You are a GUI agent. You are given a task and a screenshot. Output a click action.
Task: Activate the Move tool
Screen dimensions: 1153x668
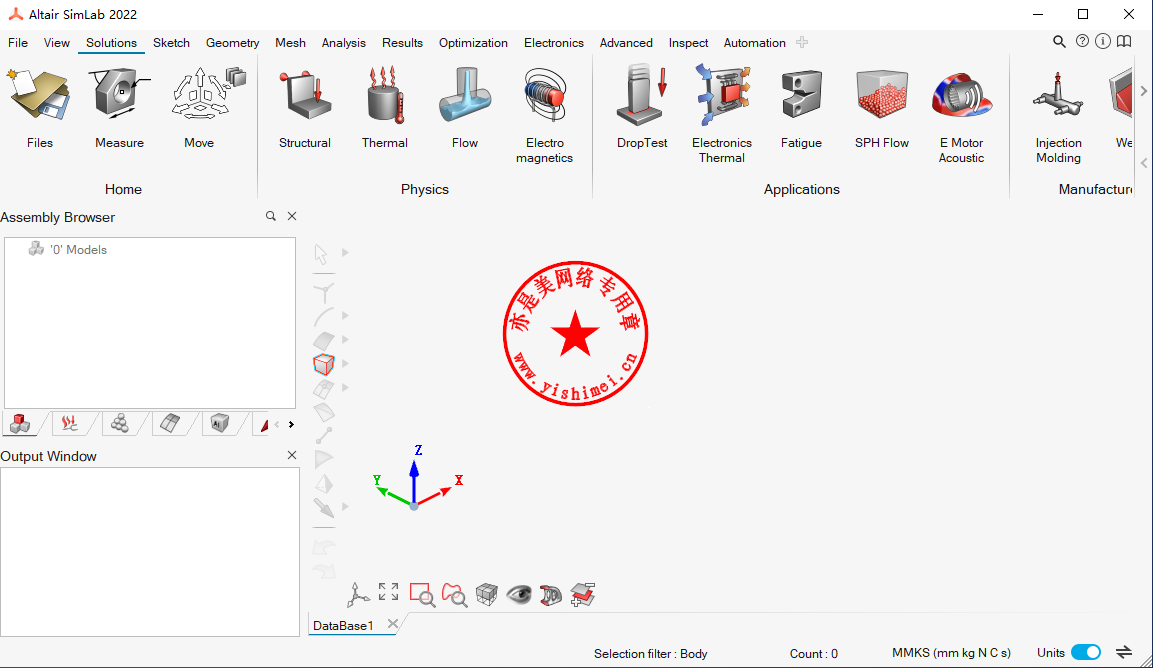pyautogui.click(x=199, y=107)
